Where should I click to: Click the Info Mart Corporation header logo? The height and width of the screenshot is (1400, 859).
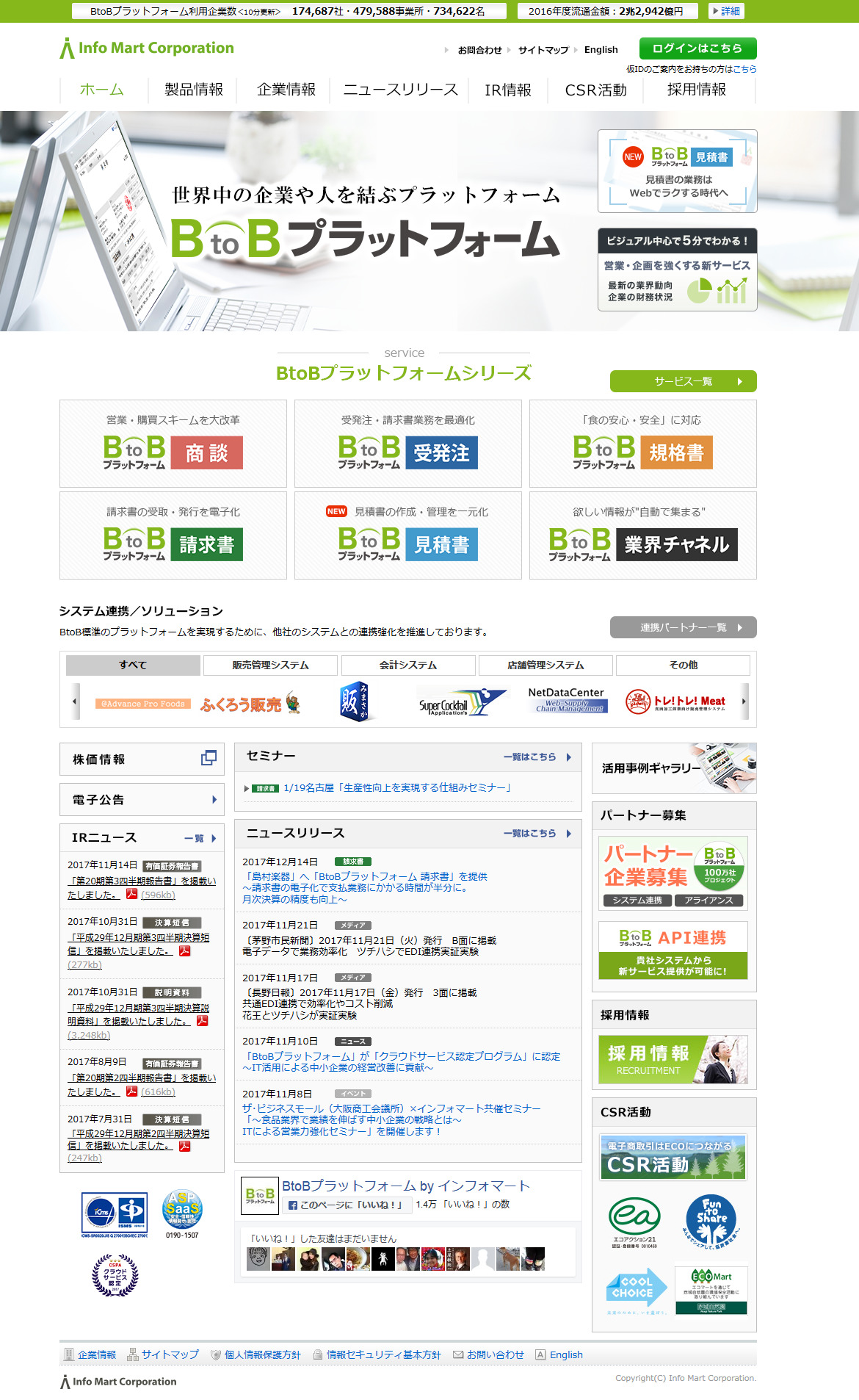(147, 48)
